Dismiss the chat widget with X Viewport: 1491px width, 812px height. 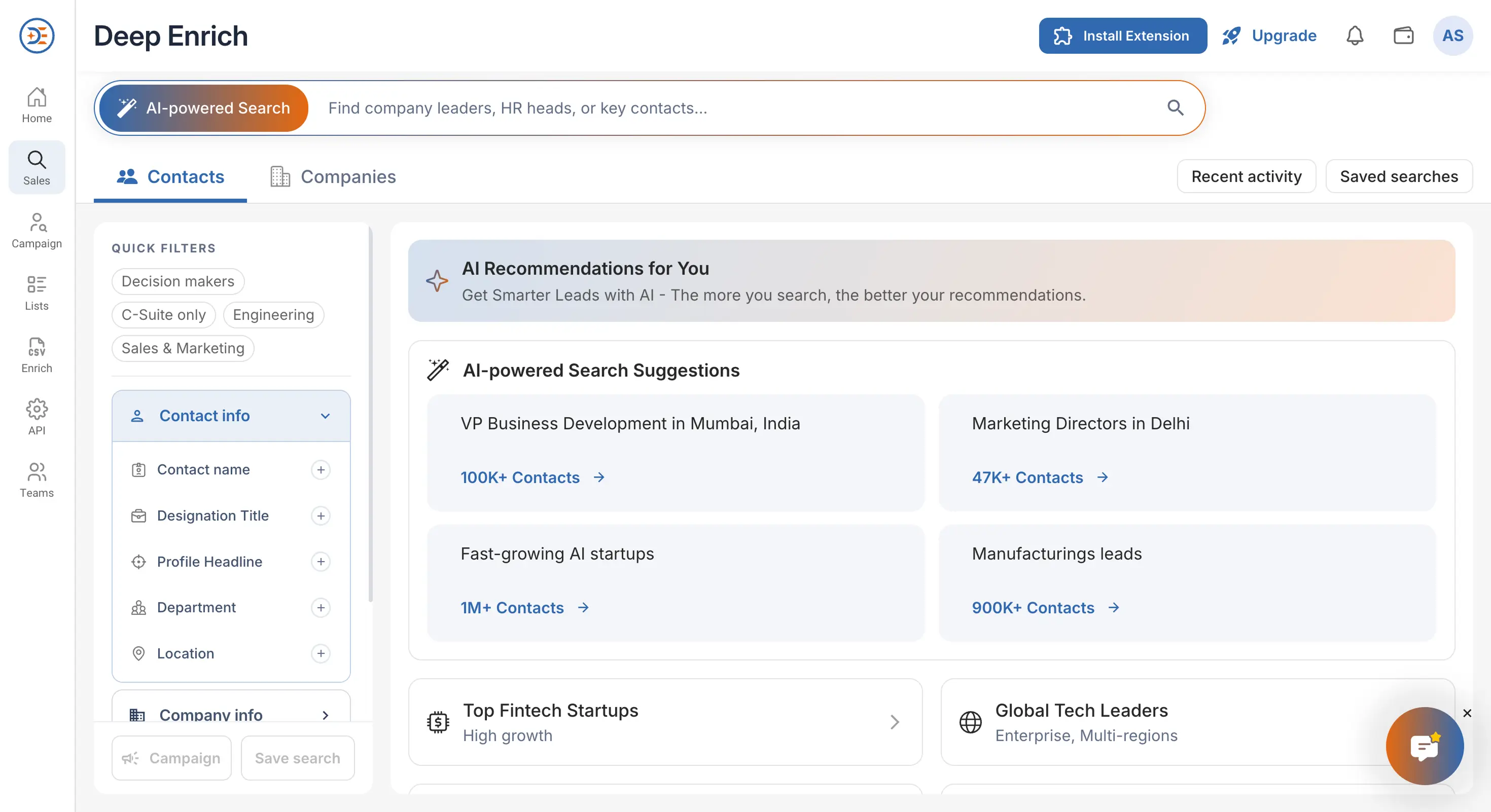coord(1467,713)
